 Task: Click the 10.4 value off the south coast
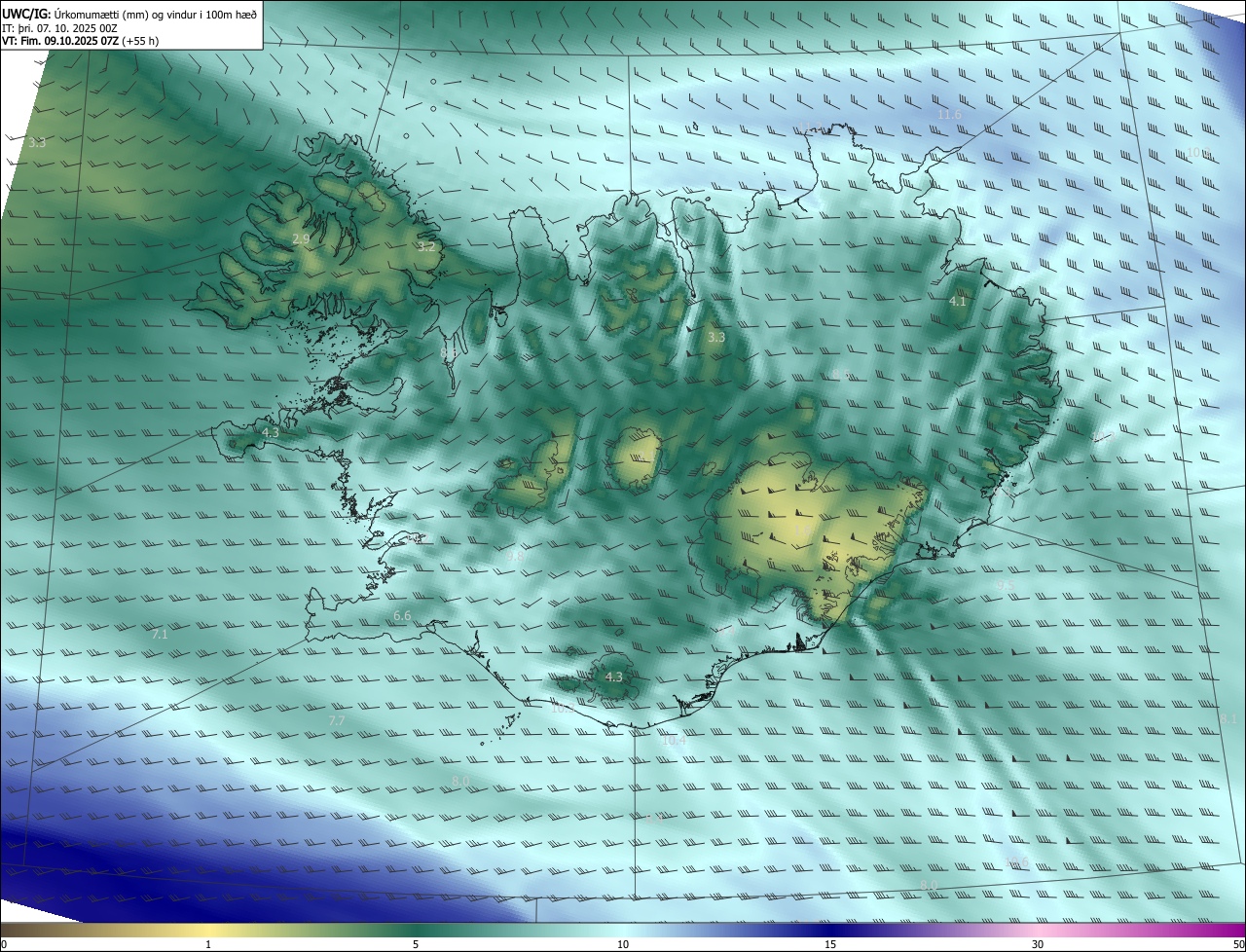(x=674, y=741)
